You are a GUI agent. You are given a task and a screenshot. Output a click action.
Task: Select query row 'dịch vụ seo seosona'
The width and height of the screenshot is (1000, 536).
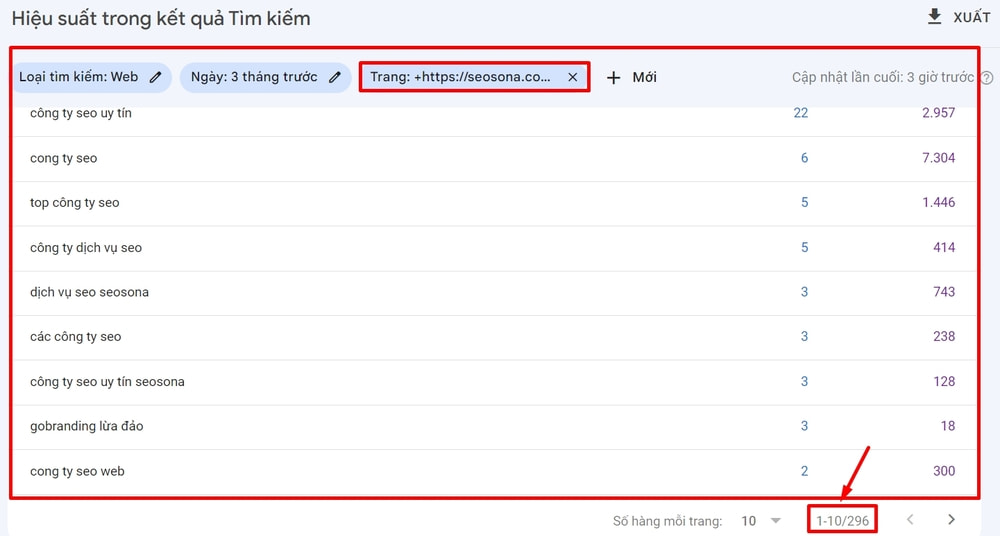[495, 292]
